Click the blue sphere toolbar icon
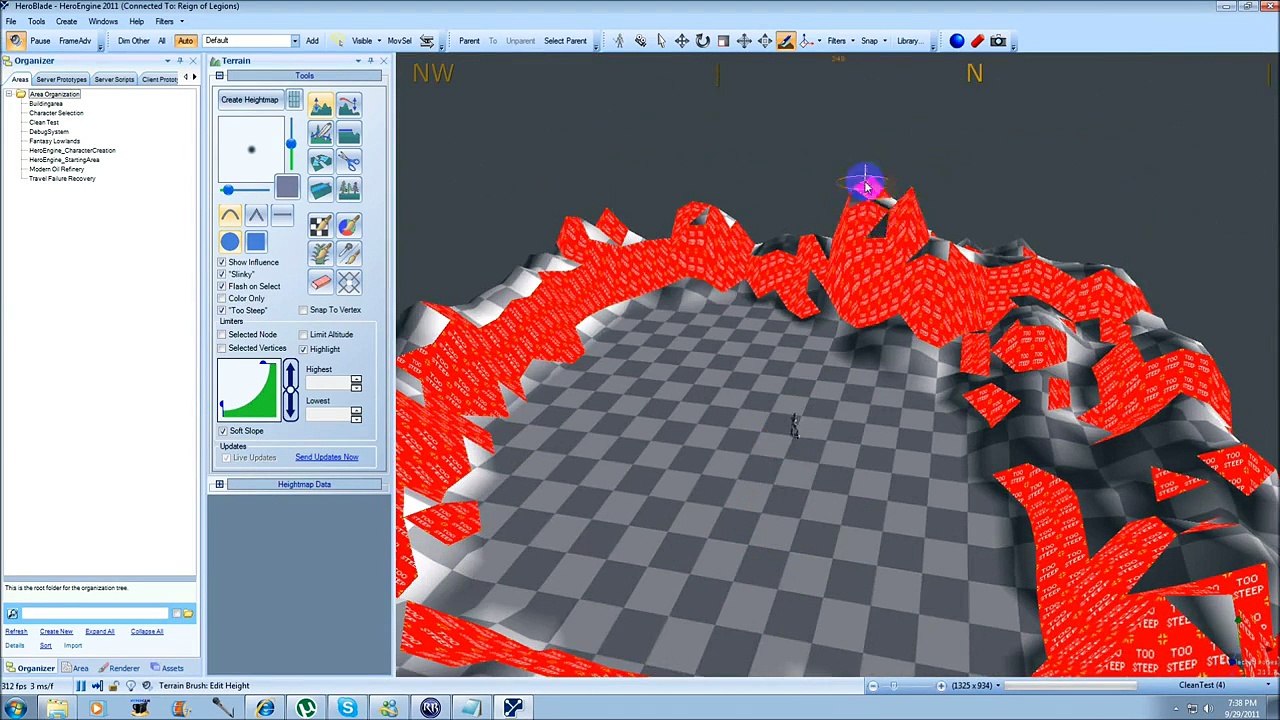The image size is (1280, 720). 957,41
